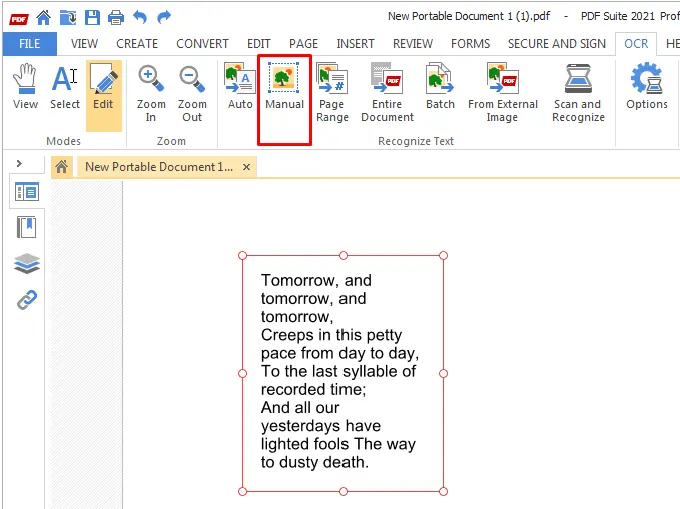This screenshot has width=680, height=509.
Task: Click the bottom-left handle of the text box
Action: pyautogui.click(x=242, y=491)
